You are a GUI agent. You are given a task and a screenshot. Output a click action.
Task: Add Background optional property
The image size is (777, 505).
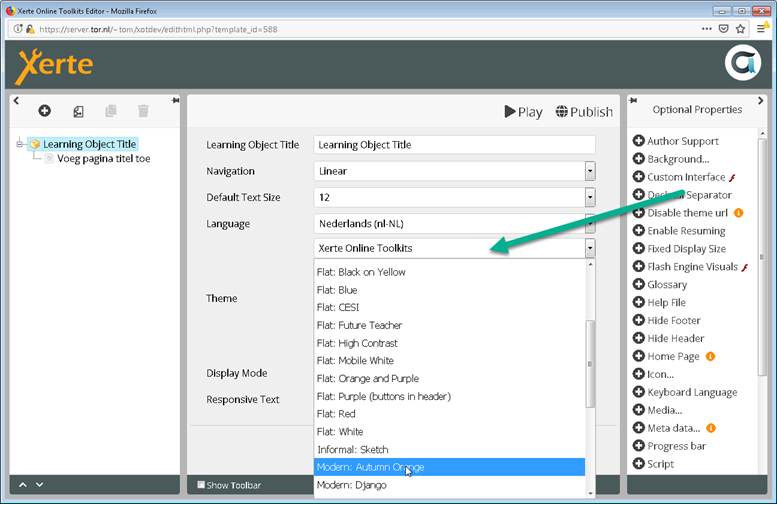pos(671,159)
